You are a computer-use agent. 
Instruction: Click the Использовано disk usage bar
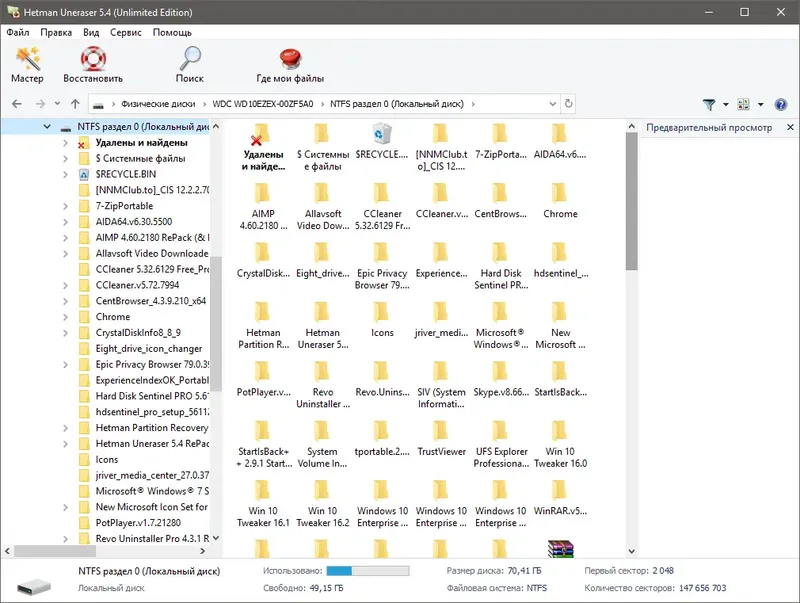tap(367, 571)
